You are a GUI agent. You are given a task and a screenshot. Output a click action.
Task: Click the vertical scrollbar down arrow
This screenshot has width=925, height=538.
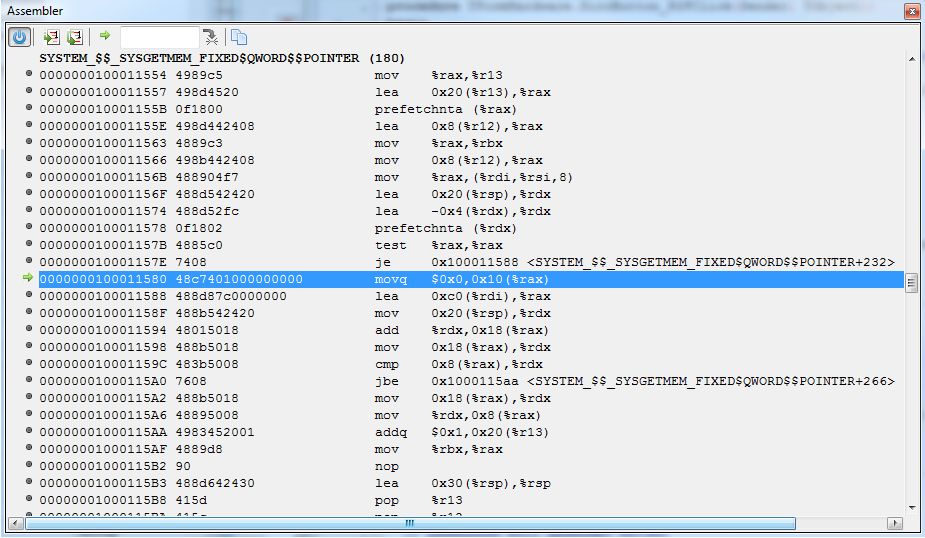pos(911,507)
